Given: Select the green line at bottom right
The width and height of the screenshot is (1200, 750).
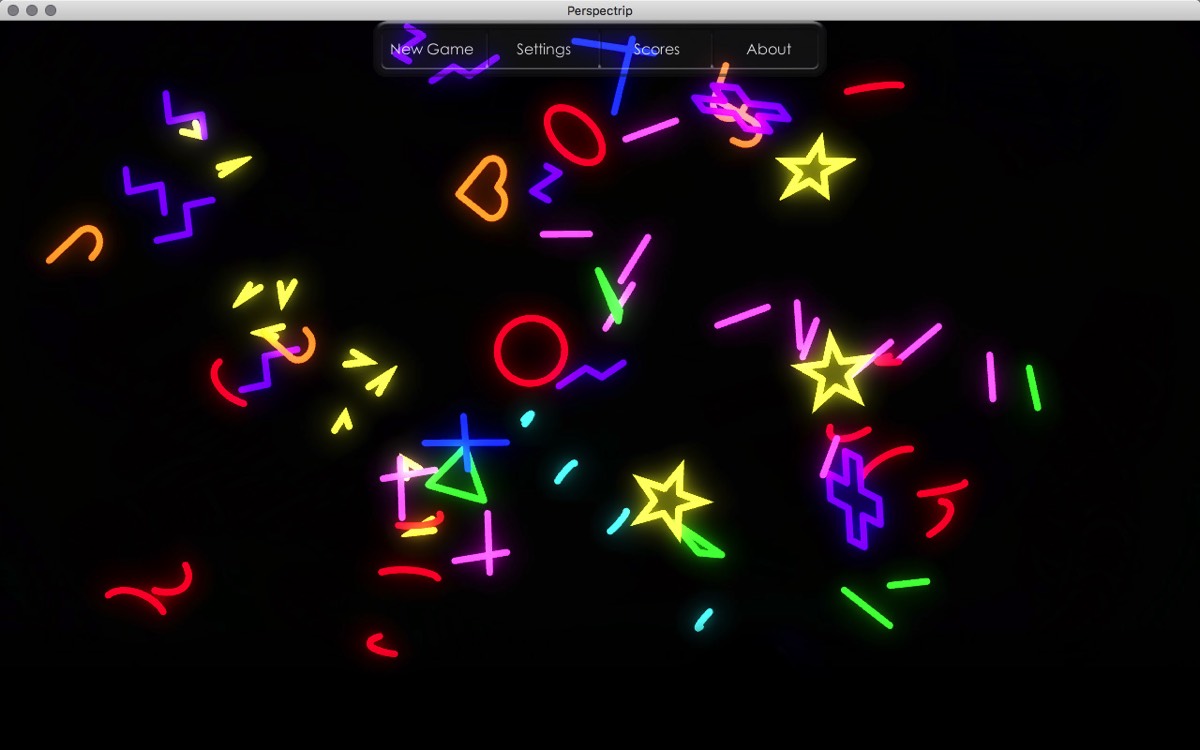Looking at the screenshot, I should tap(866, 607).
